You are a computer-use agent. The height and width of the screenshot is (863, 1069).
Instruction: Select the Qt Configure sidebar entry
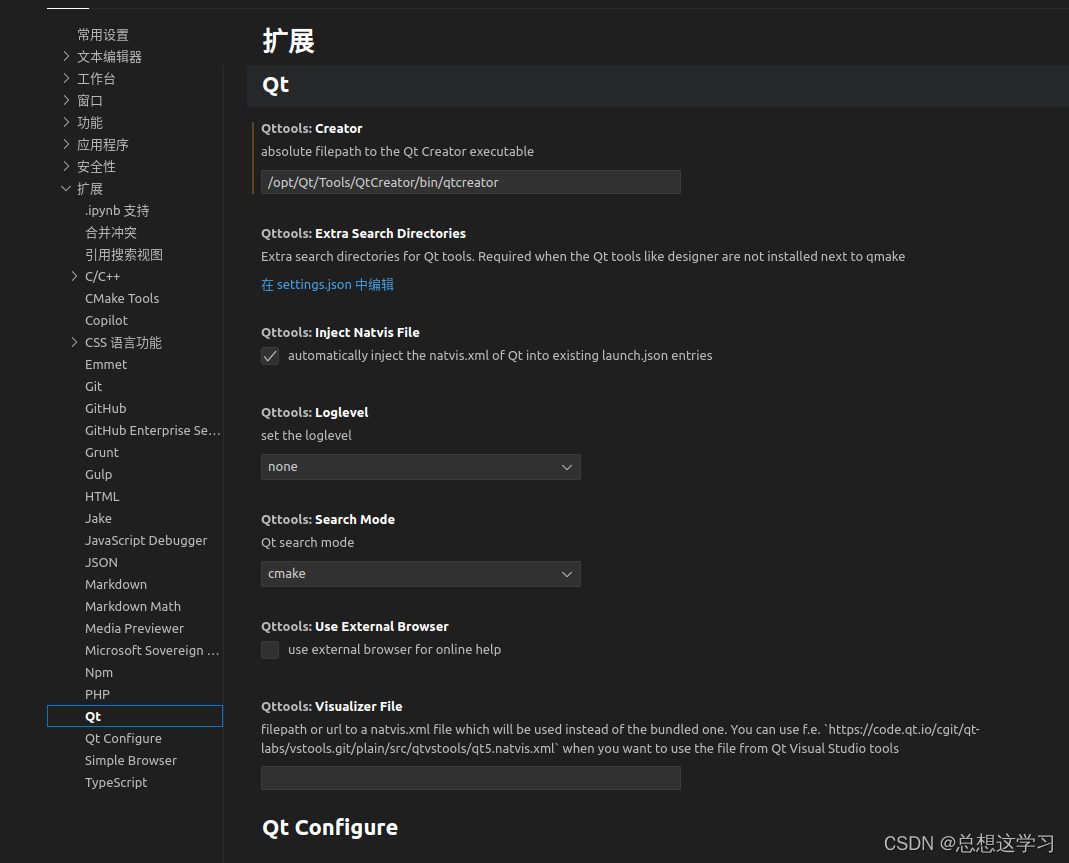tap(123, 738)
